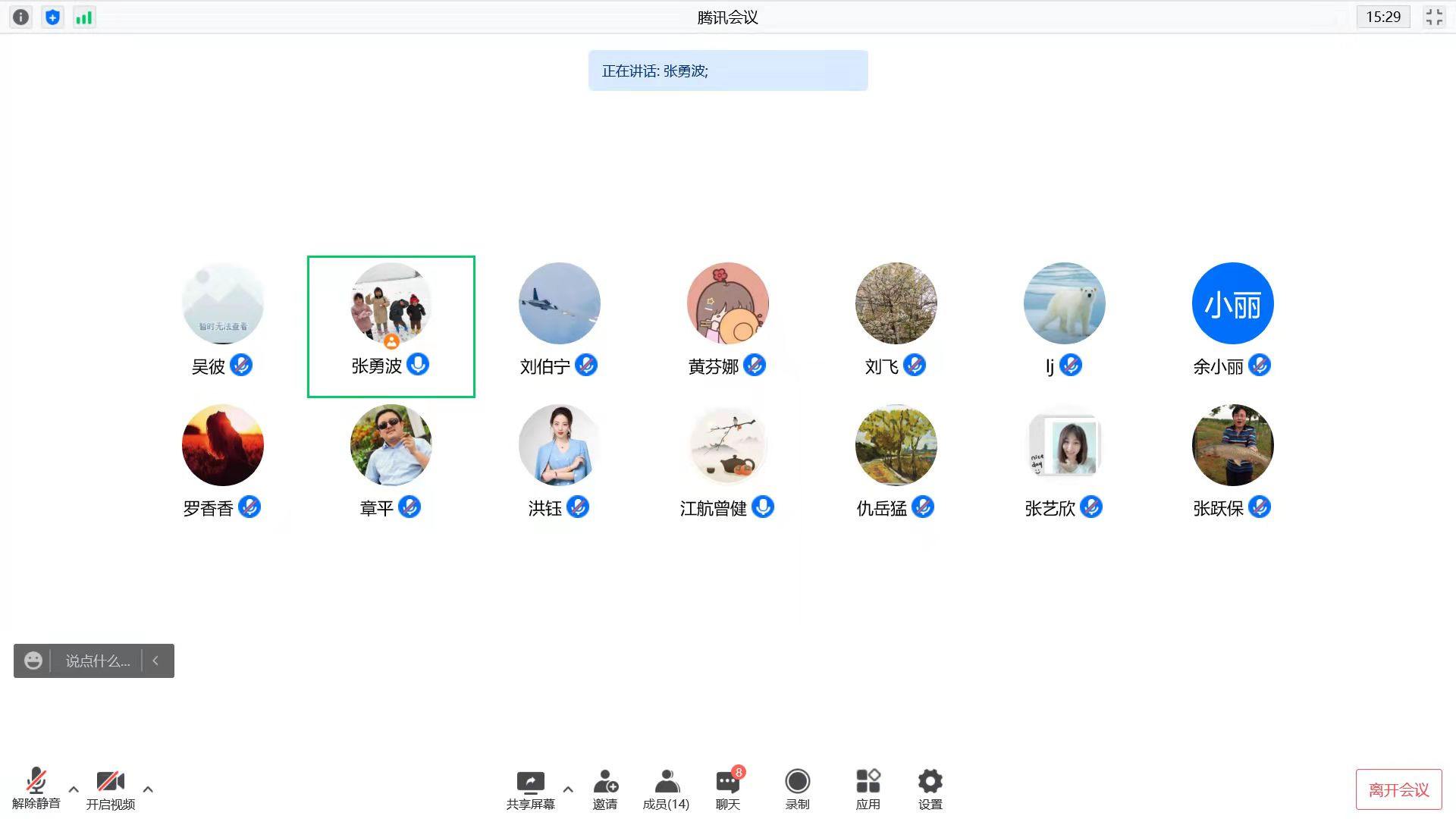
Task: Exit full-screen mode icon
Action: [x=1433, y=17]
